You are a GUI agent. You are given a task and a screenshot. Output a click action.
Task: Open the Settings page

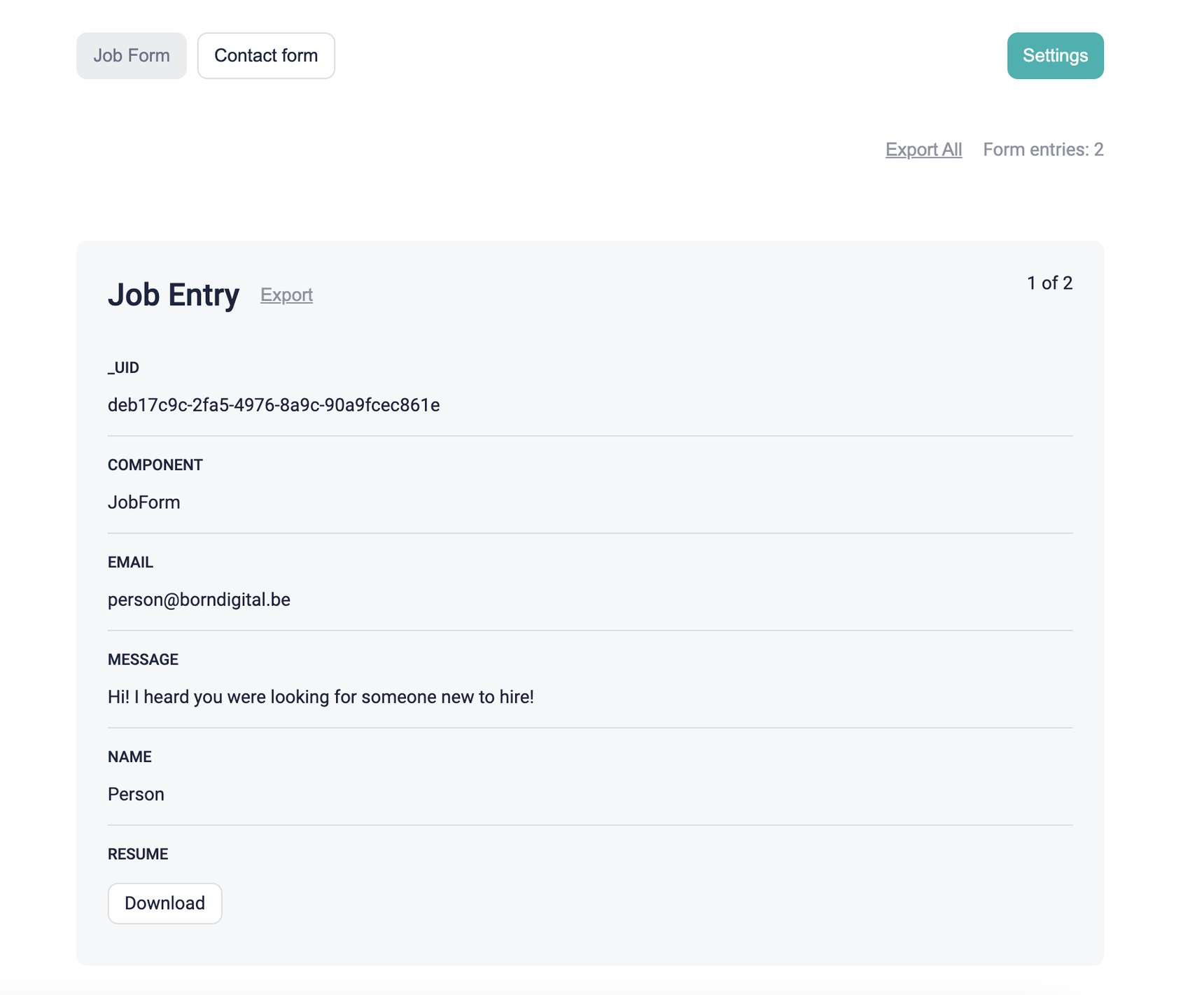(x=1055, y=56)
